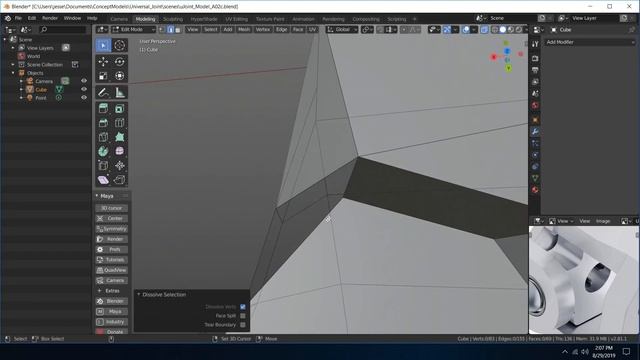The height and width of the screenshot is (360, 640).
Task: Open the Mesh menu in viewport header
Action: (244, 29)
